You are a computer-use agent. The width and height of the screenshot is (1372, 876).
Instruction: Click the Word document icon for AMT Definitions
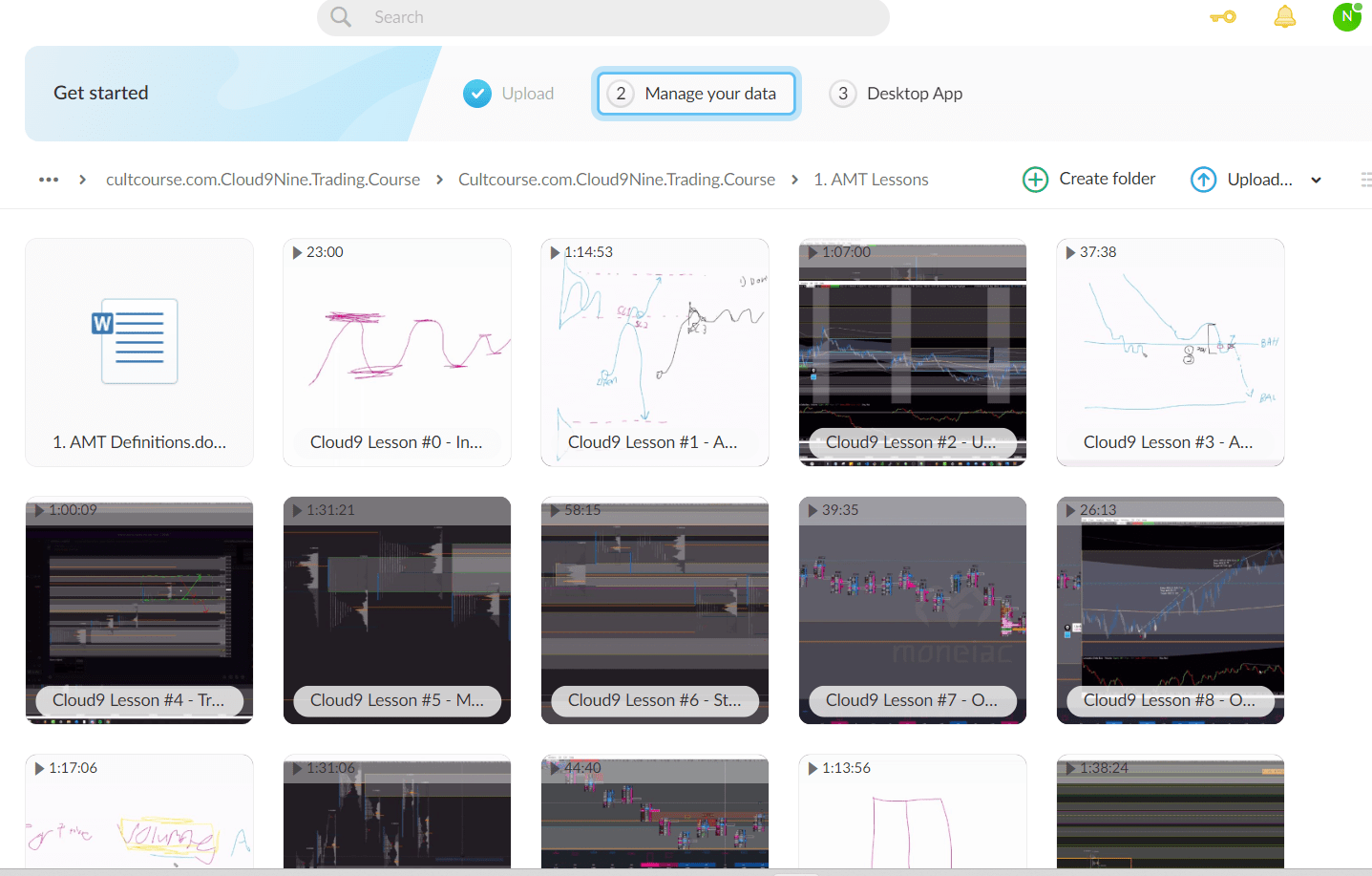click(x=135, y=341)
